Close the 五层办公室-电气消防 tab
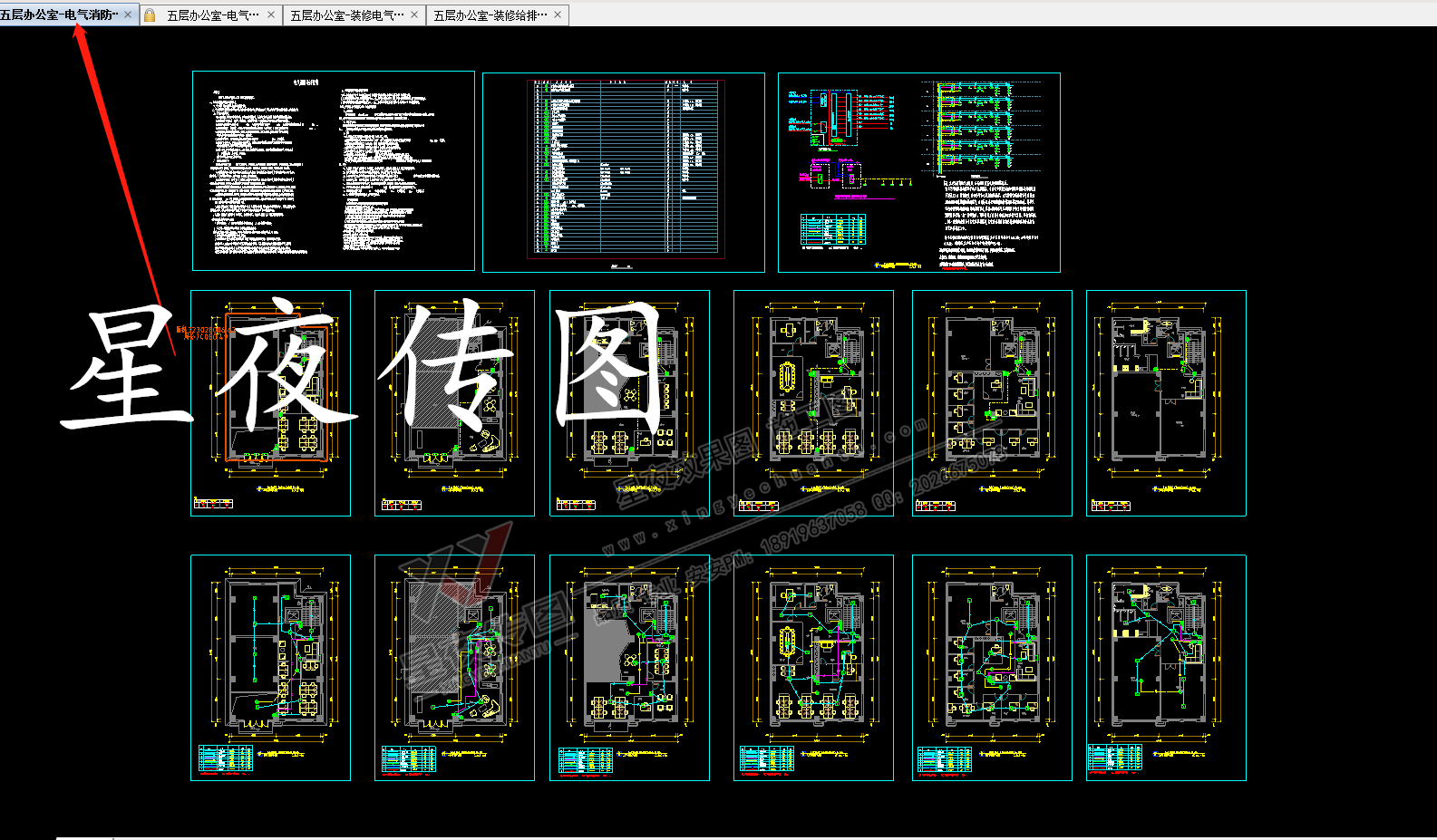 (128, 14)
